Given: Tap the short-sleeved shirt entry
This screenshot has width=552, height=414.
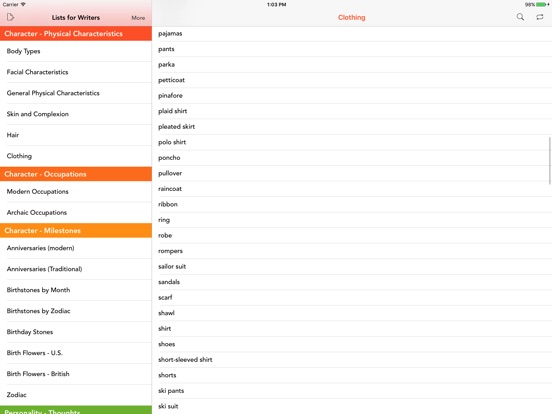Looking at the screenshot, I should point(352,360).
